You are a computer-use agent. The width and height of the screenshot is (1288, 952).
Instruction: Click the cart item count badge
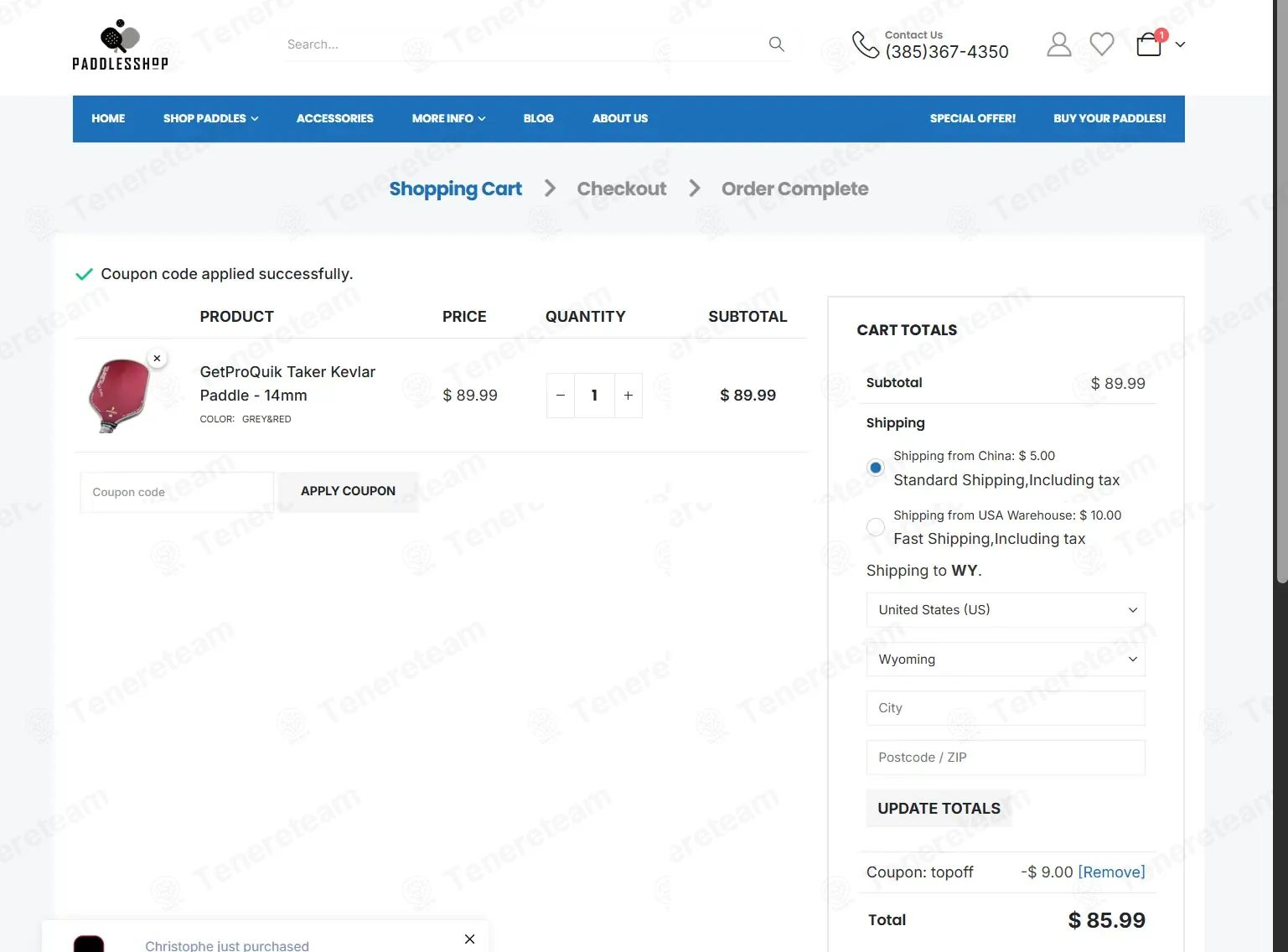pyautogui.click(x=1161, y=35)
